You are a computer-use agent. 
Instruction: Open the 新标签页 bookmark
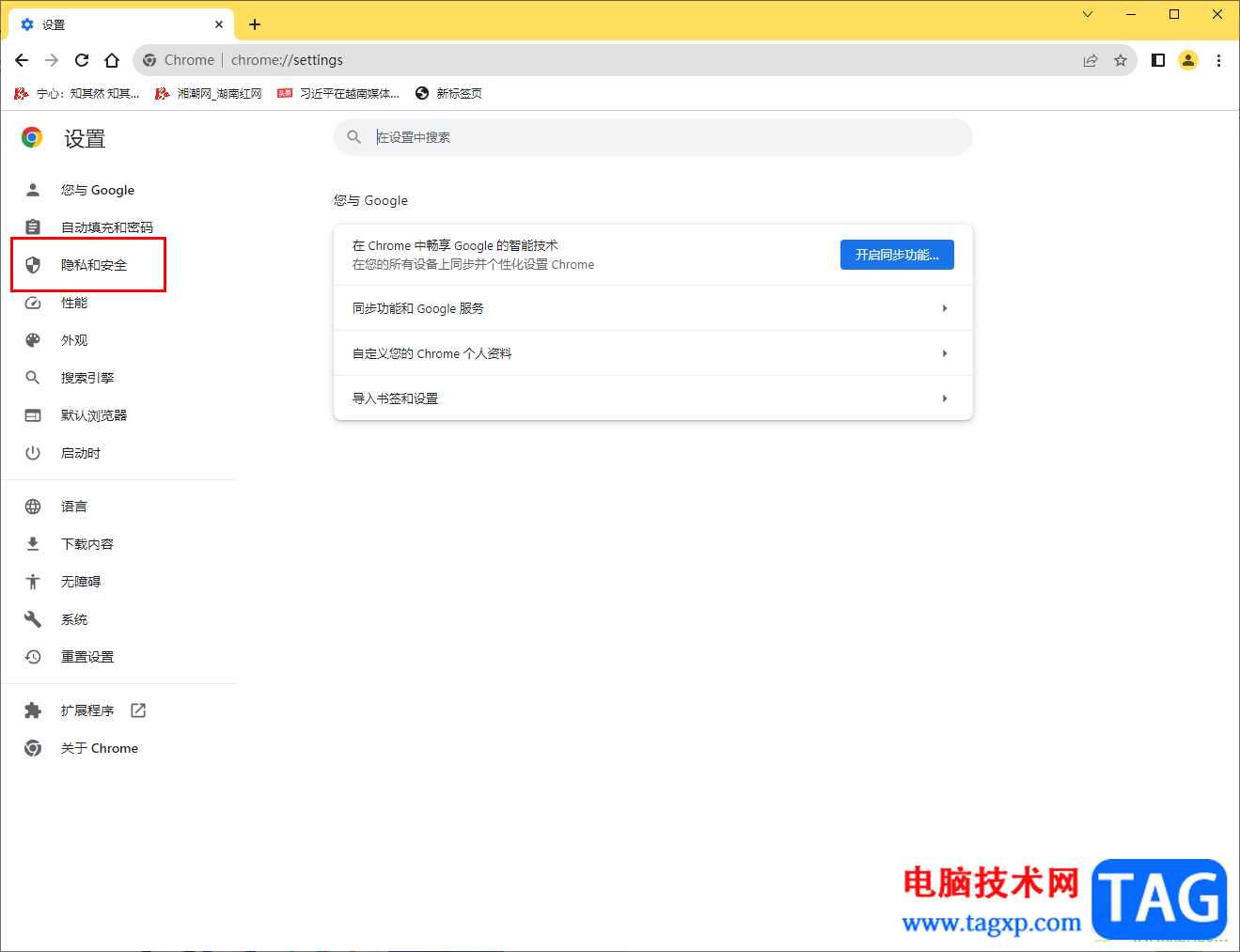tap(448, 93)
